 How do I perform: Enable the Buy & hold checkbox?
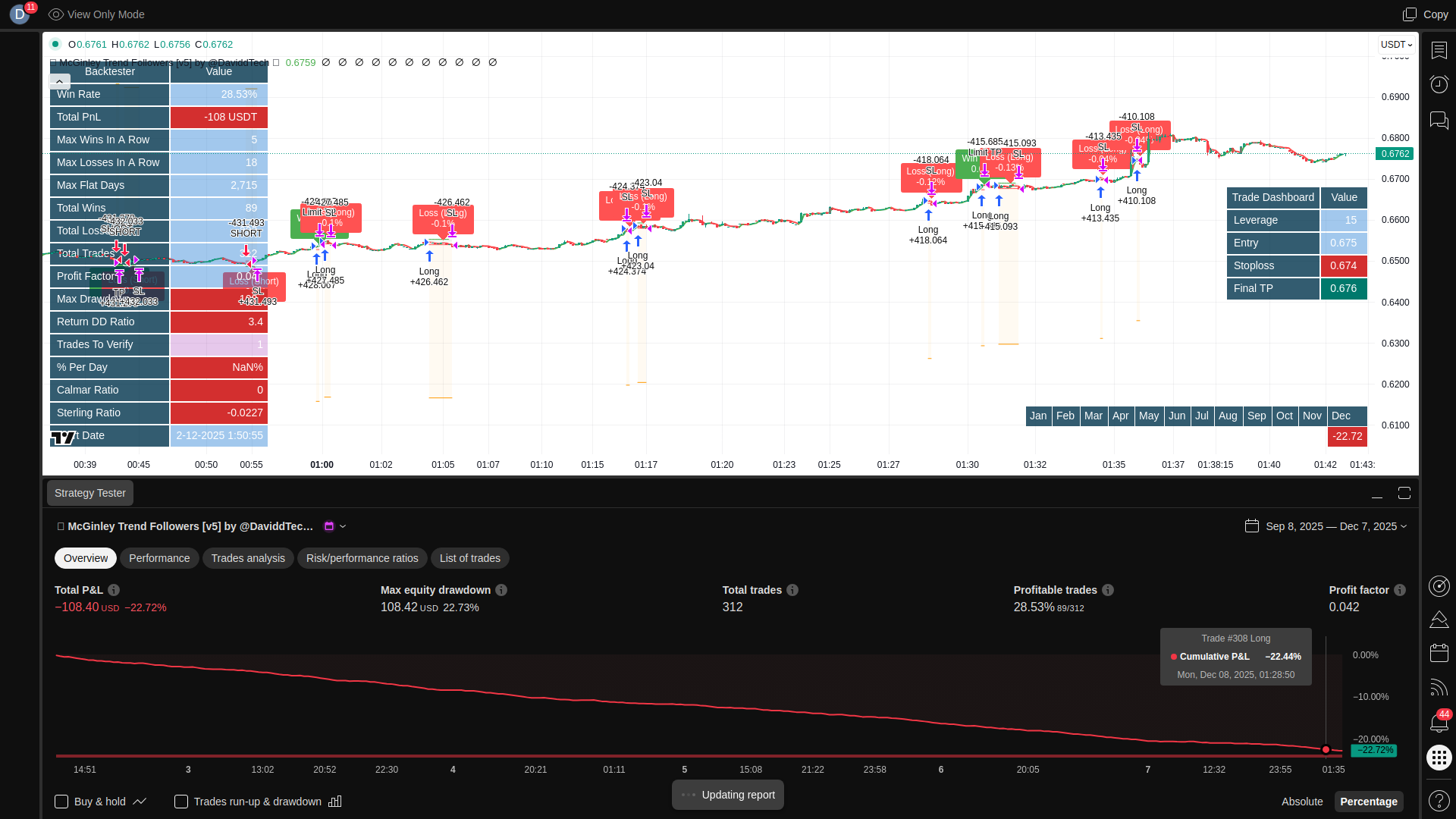pyautogui.click(x=61, y=802)
